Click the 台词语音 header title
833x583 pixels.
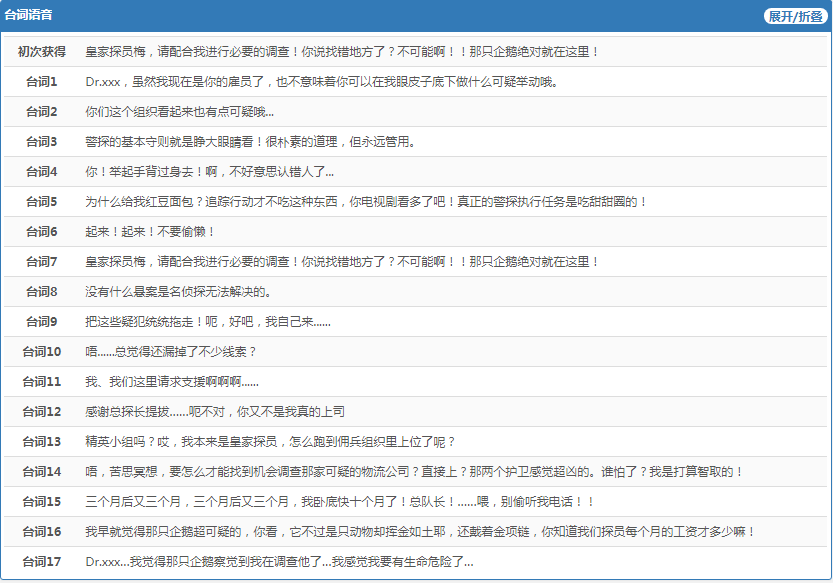28,16
